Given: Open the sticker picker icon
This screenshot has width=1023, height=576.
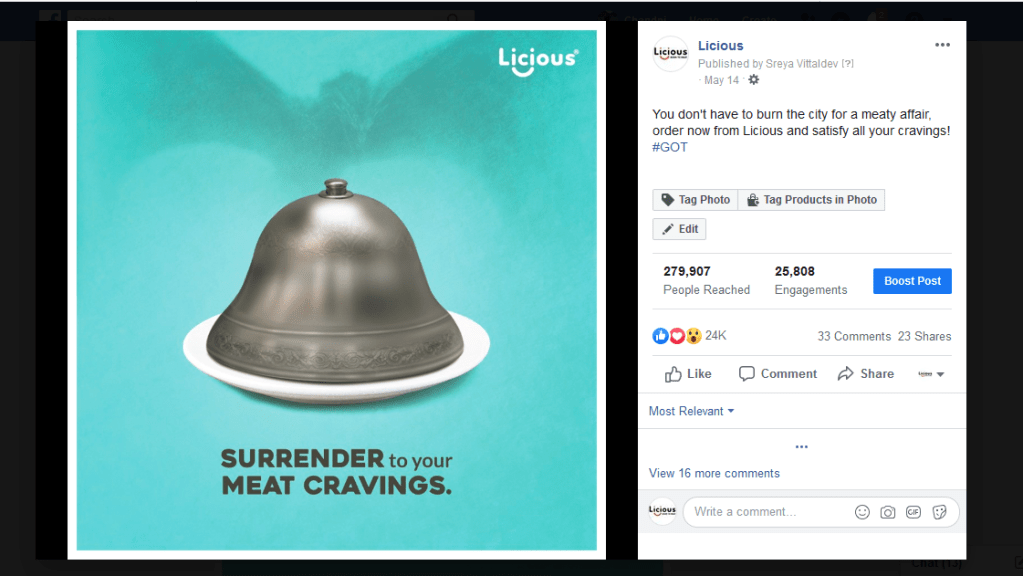Looking at the screenshot, I should click(x=939, y=512).
